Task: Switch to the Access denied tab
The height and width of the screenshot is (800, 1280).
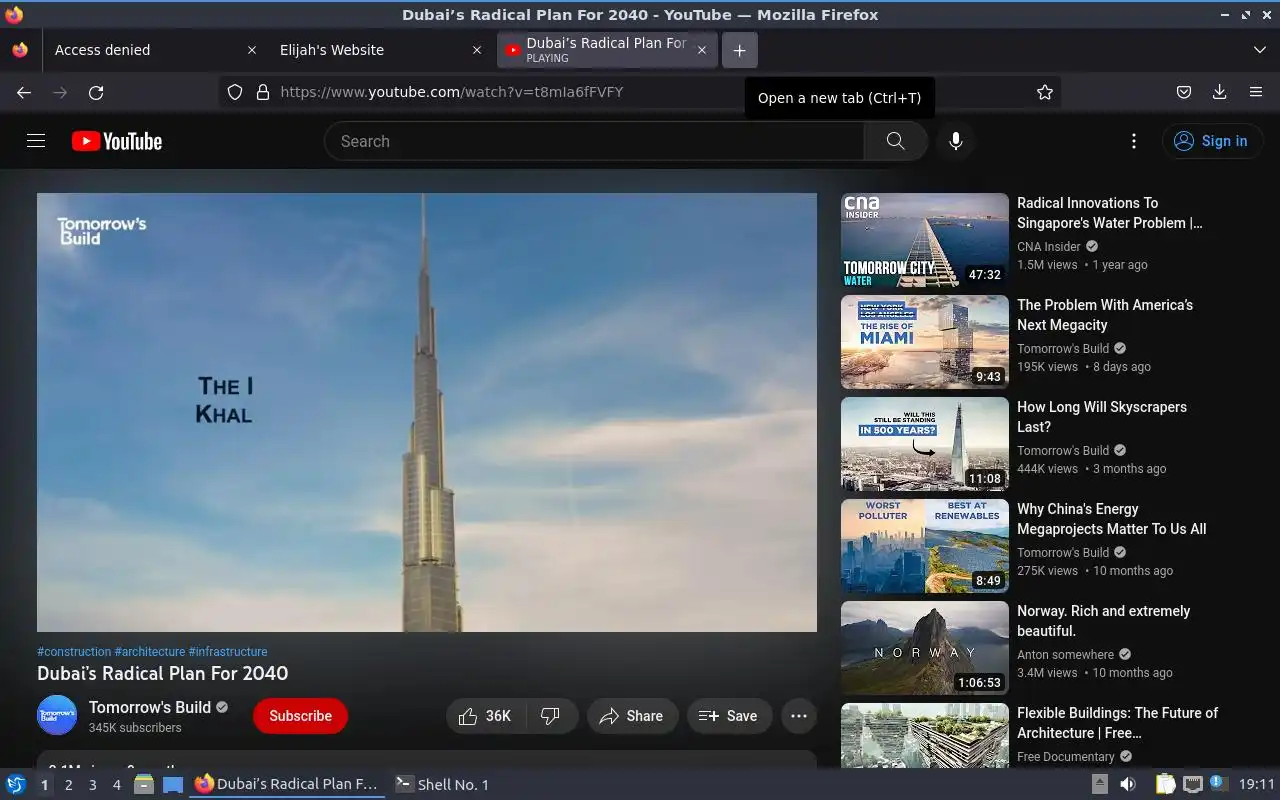Action: click(x=153, y=50)
